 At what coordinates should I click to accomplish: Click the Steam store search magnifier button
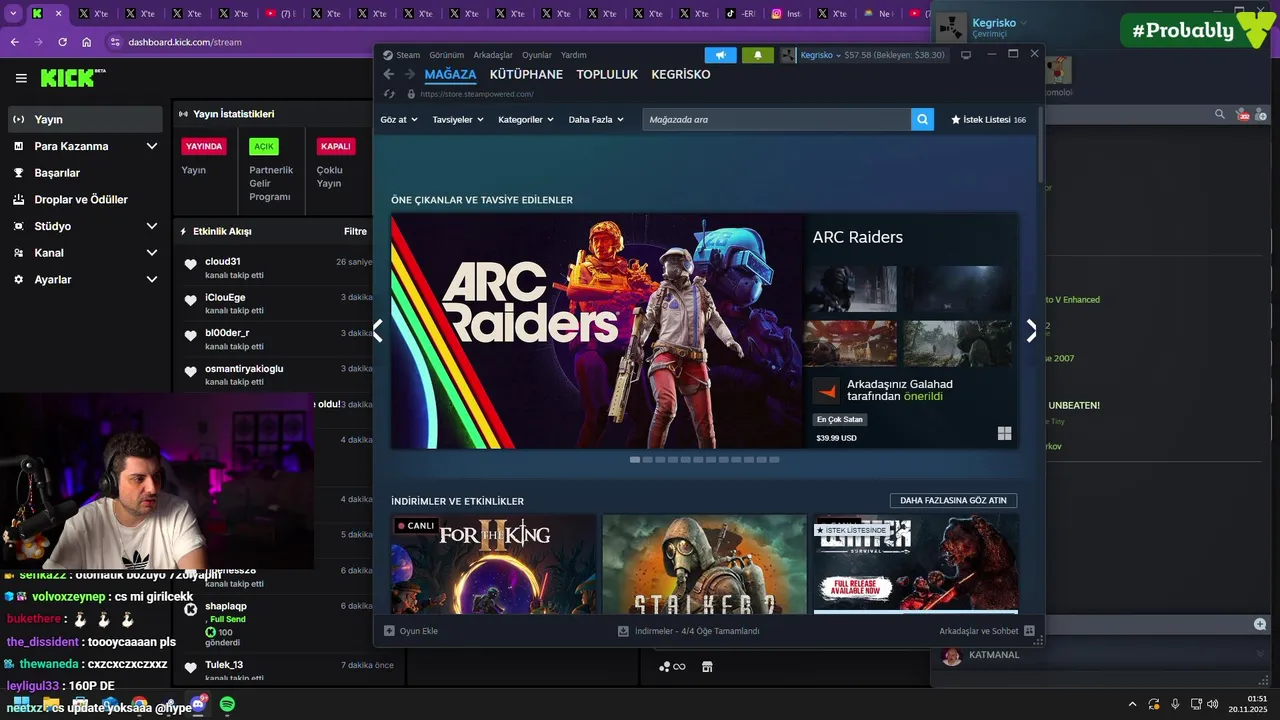922,119
